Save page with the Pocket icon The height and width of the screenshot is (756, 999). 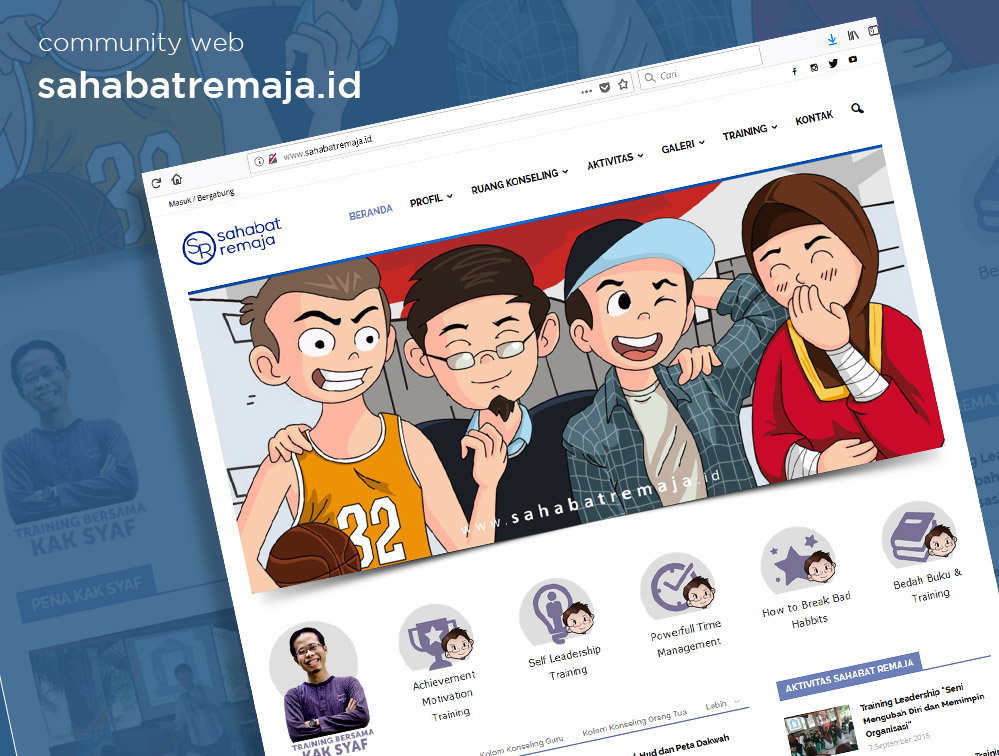[605, 87]
